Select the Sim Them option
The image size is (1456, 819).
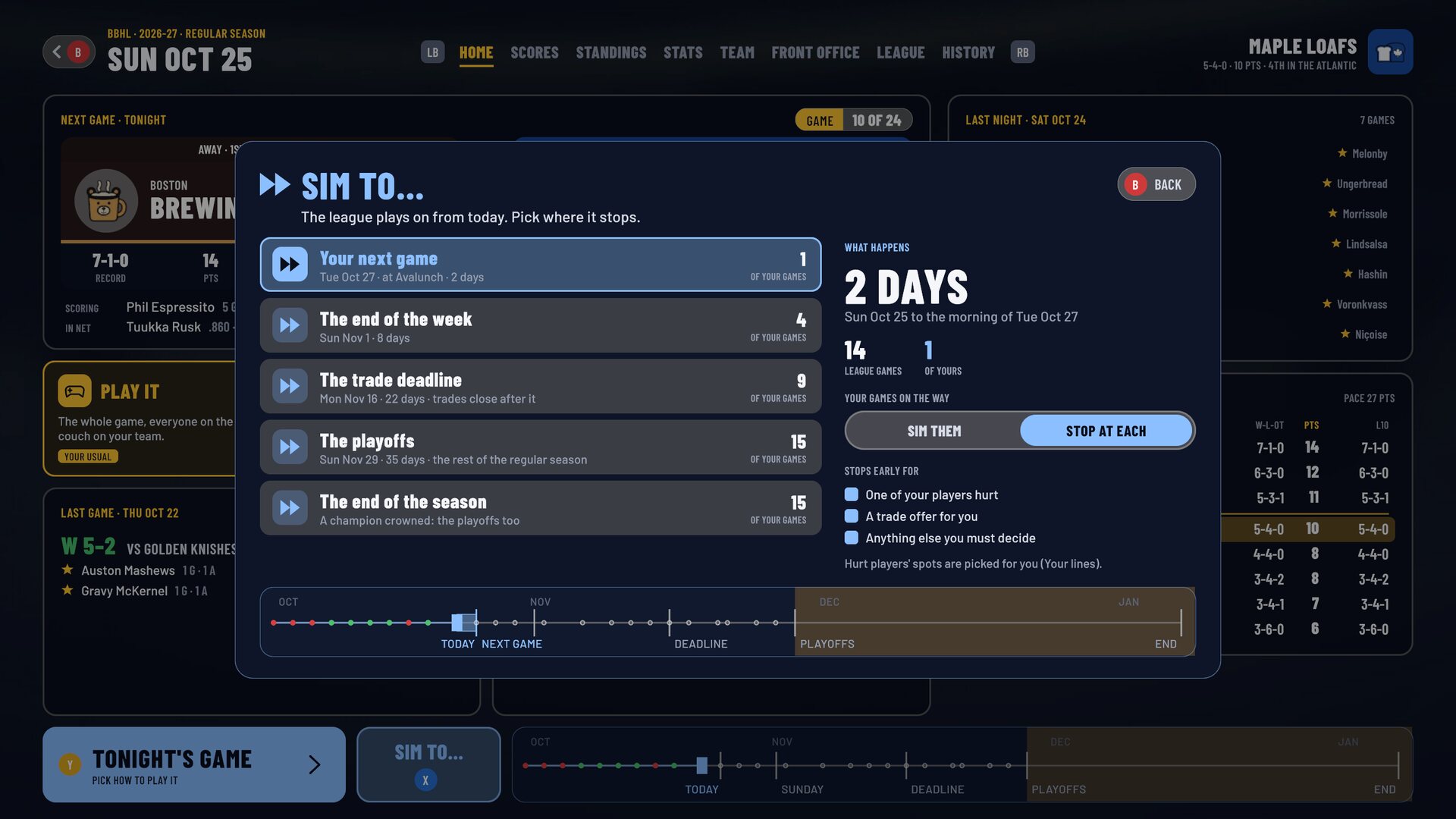click(x=934, y=431)
